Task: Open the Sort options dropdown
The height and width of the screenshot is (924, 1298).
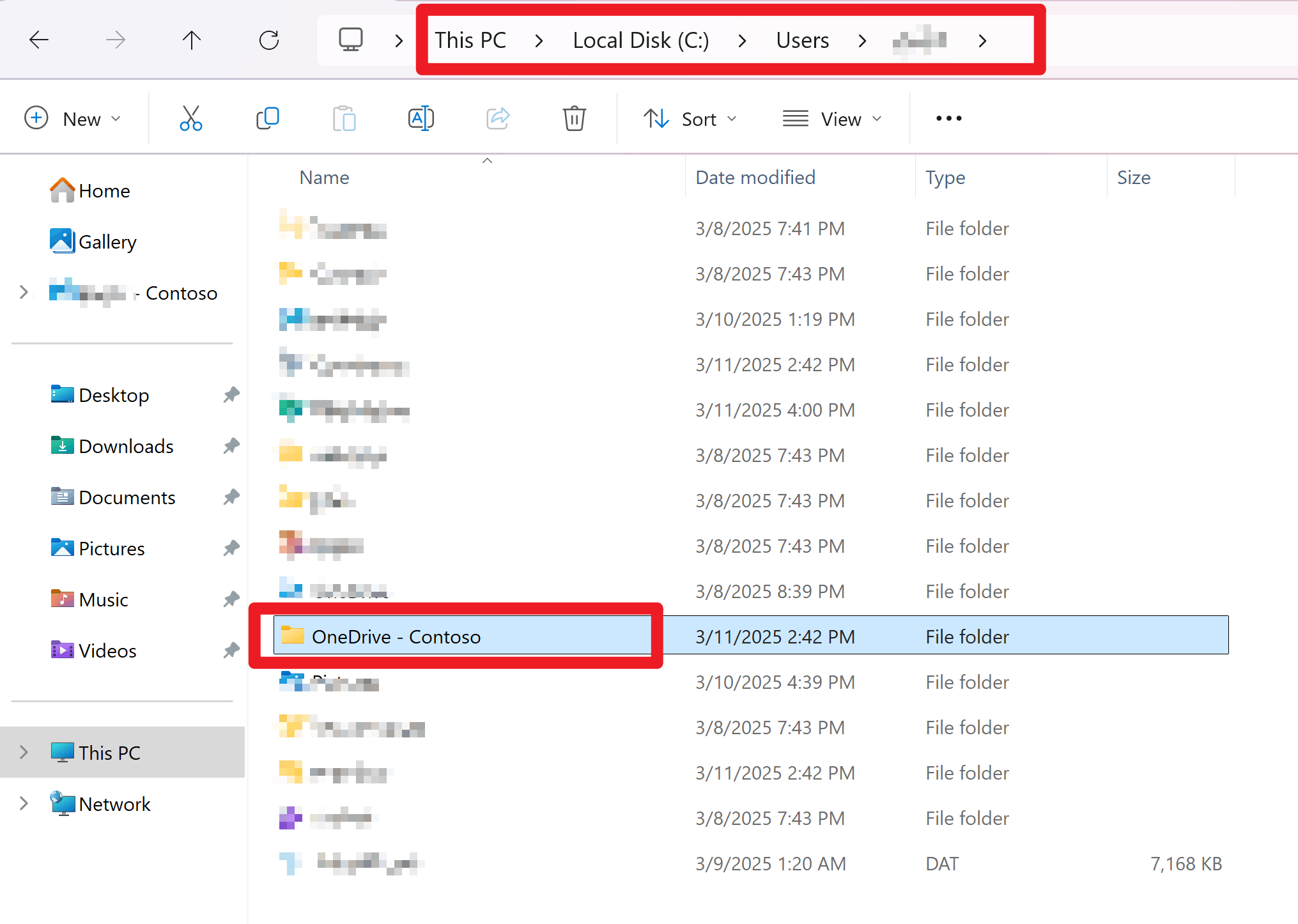Action: (690, 118)
